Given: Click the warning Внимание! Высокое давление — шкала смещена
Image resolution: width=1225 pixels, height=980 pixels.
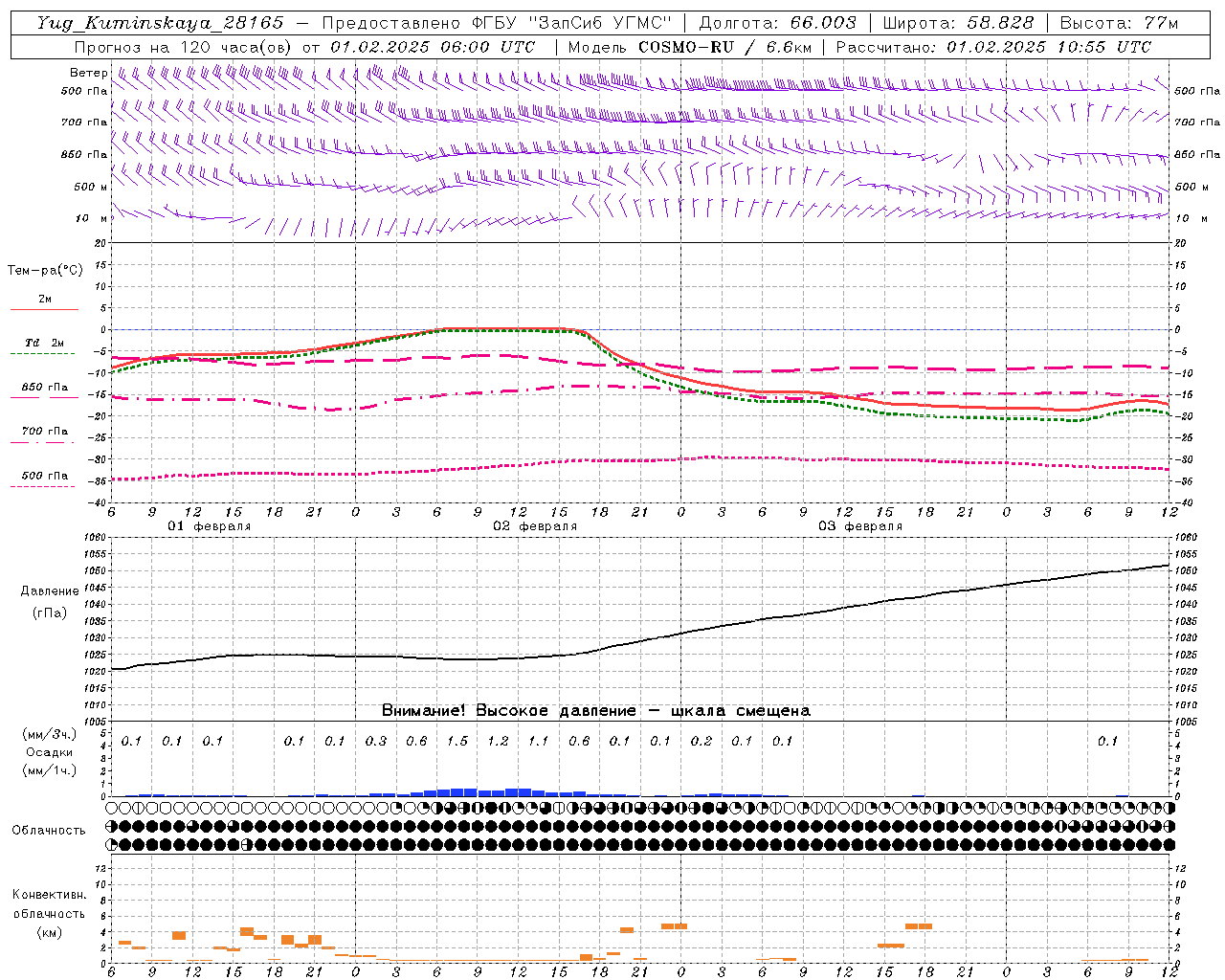Looking at the screenshot, I should 595,711.
